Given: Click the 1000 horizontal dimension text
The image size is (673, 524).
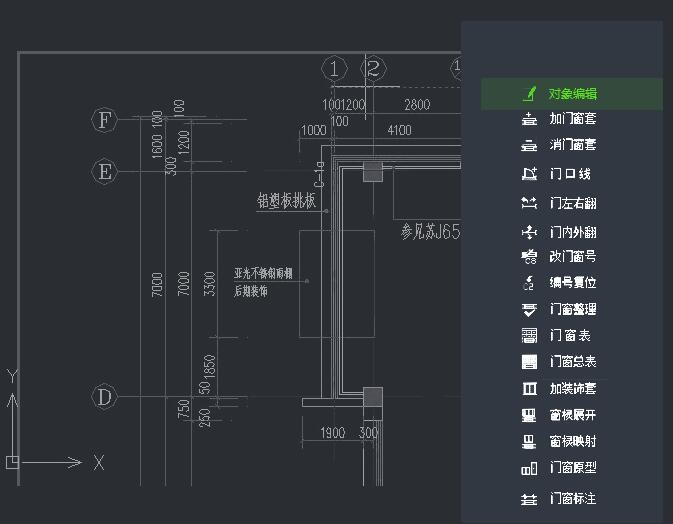Looking at the screenshot, I should click(314, 130).
